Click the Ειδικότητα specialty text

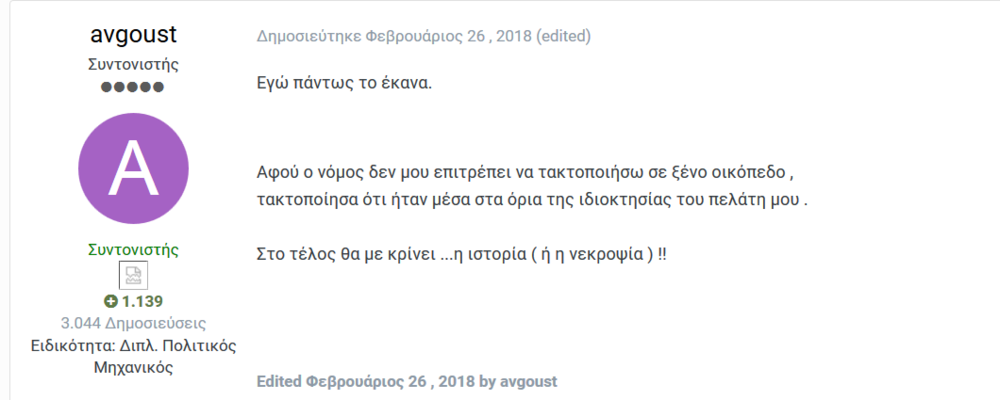(134, 346)
